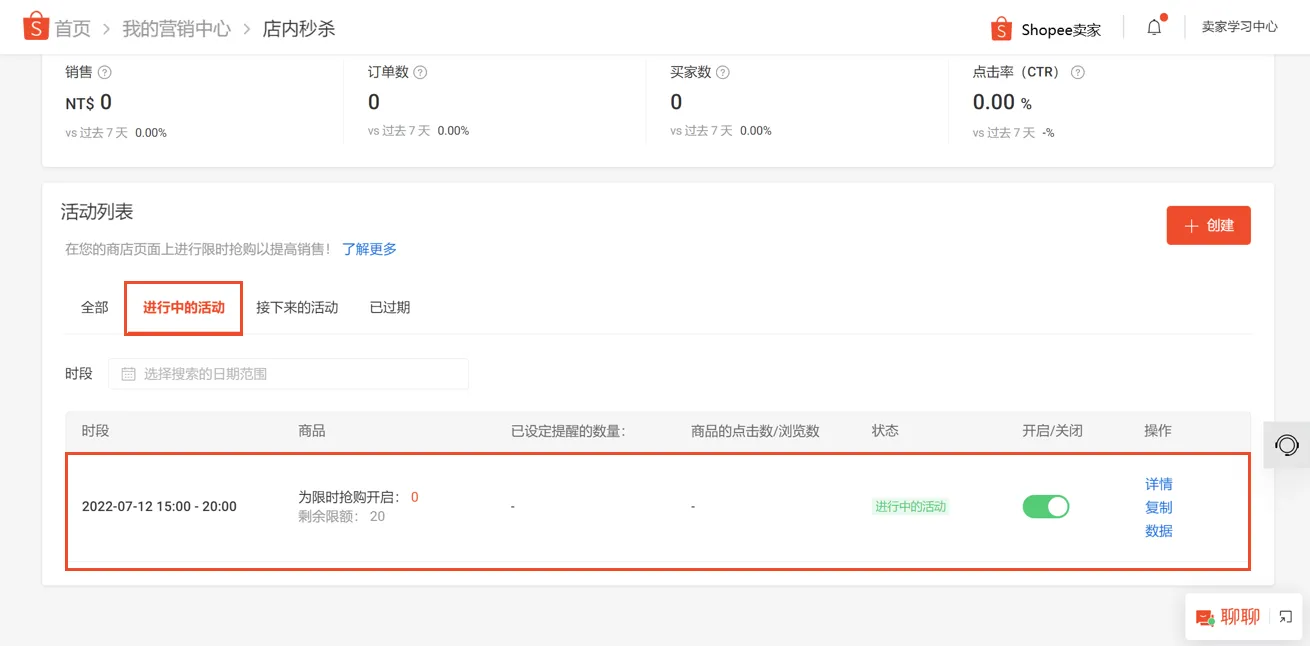
Task: Click the 创建 button
Action: pos(1208,225)
